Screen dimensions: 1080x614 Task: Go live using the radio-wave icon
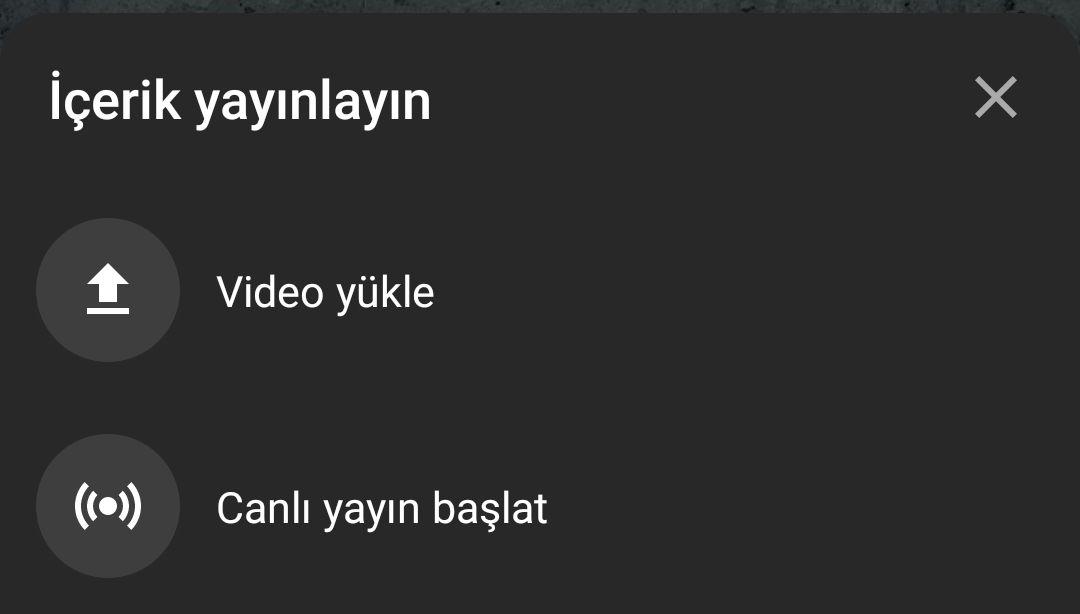point(108,506)
